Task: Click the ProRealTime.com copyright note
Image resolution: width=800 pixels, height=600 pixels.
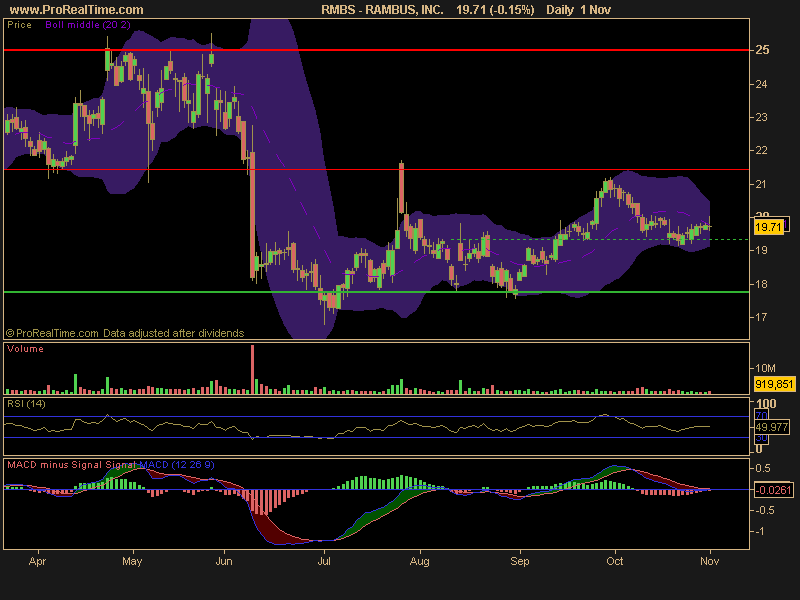Action: pos(125,333)
